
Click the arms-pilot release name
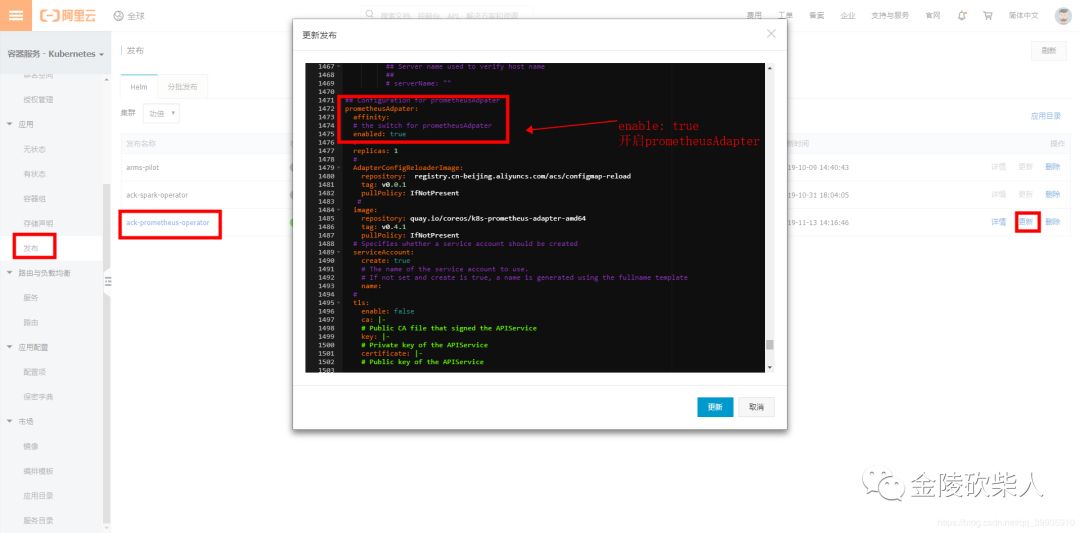pos(143,167)
